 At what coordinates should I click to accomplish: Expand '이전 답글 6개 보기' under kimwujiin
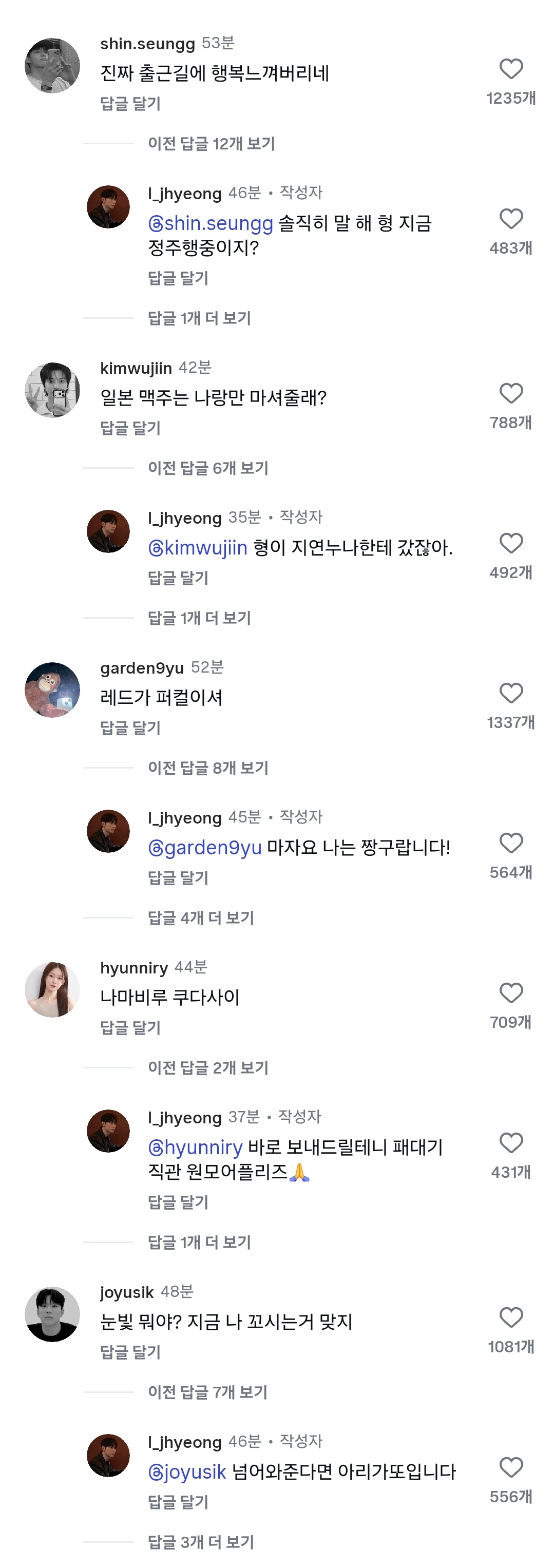pos(207,468)
